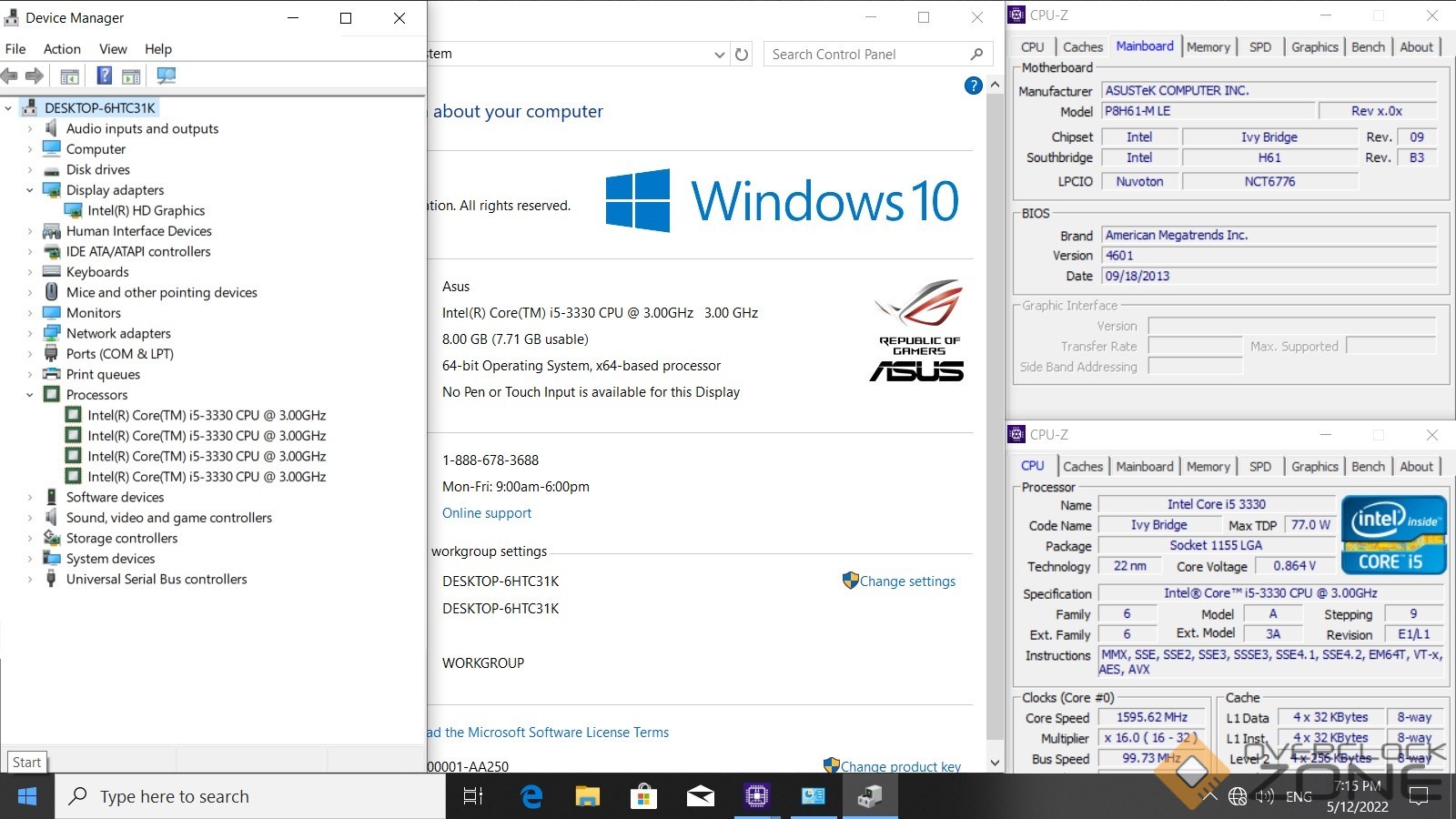Open the address bar history dropdown
This screenshot has height=819, width=1456.
pos(719,55)
